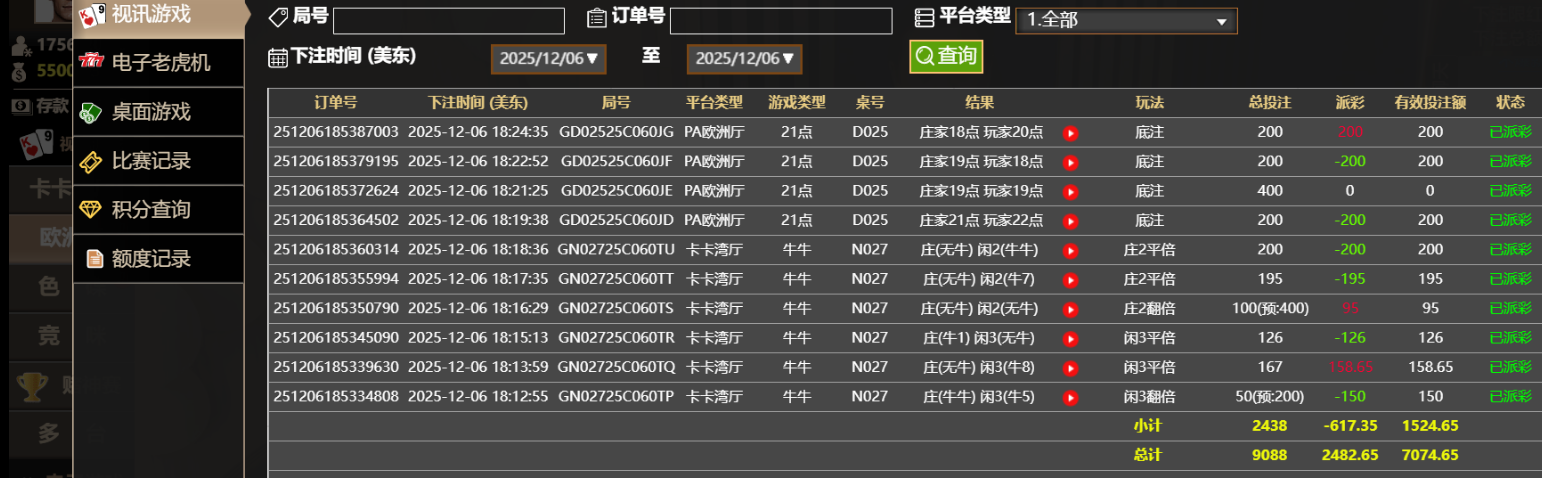Open the 电子老虎机 menu item
Viewport: 1542px width, 478px height.
pyautogui.click(x=160, y=63)
